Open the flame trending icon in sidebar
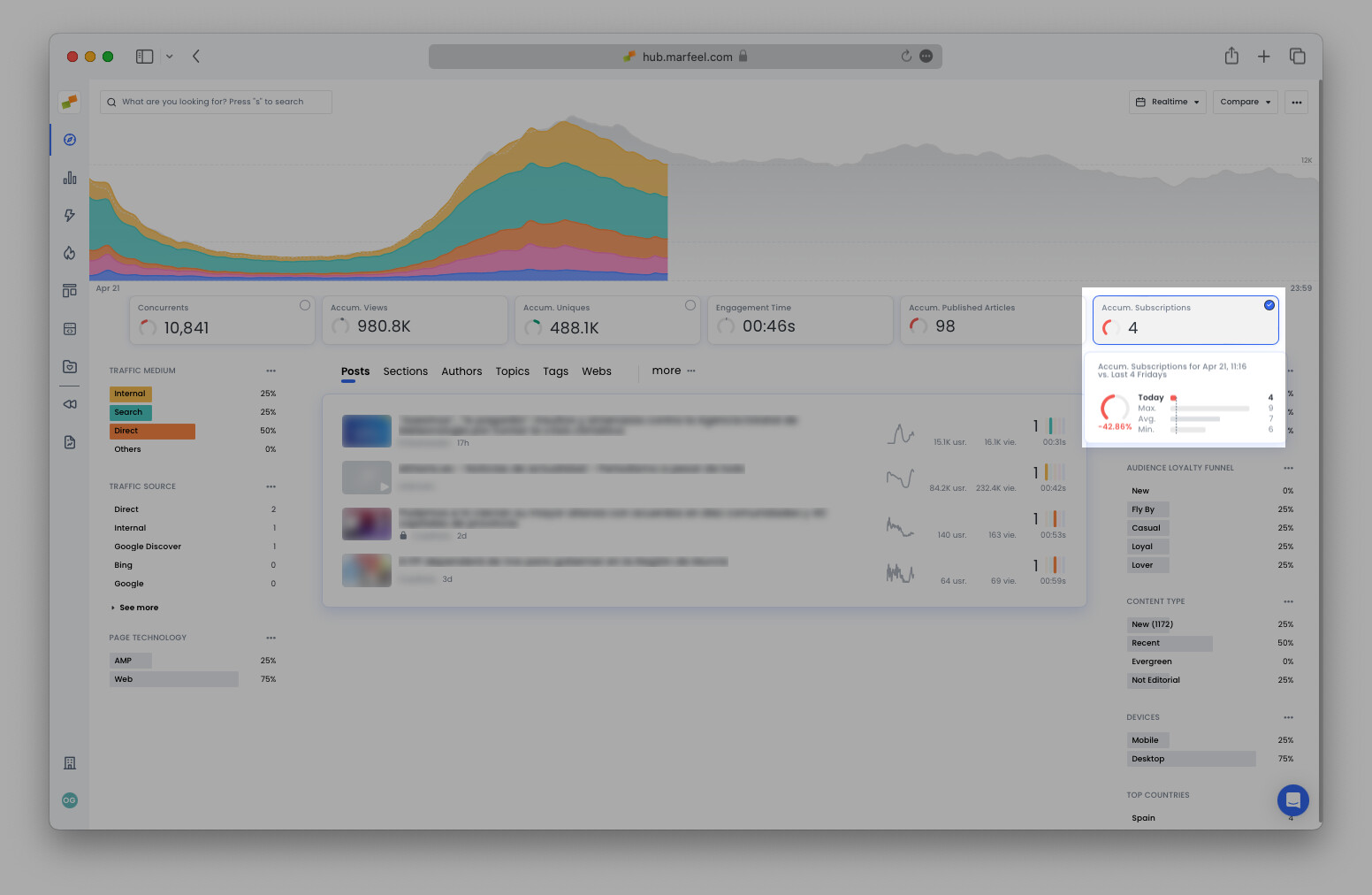This screenshot has width=1372, height=895. tap(69, 253)
